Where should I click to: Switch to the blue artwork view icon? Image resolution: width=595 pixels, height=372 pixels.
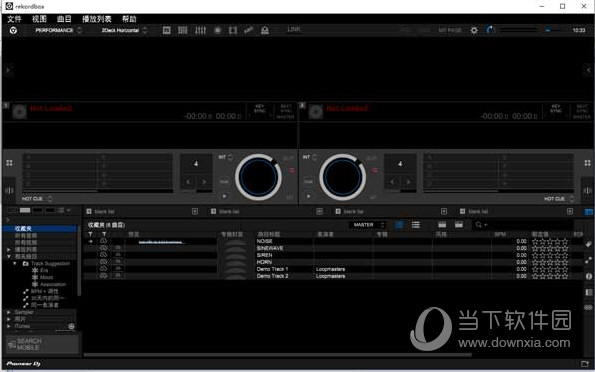coord(399,225)
